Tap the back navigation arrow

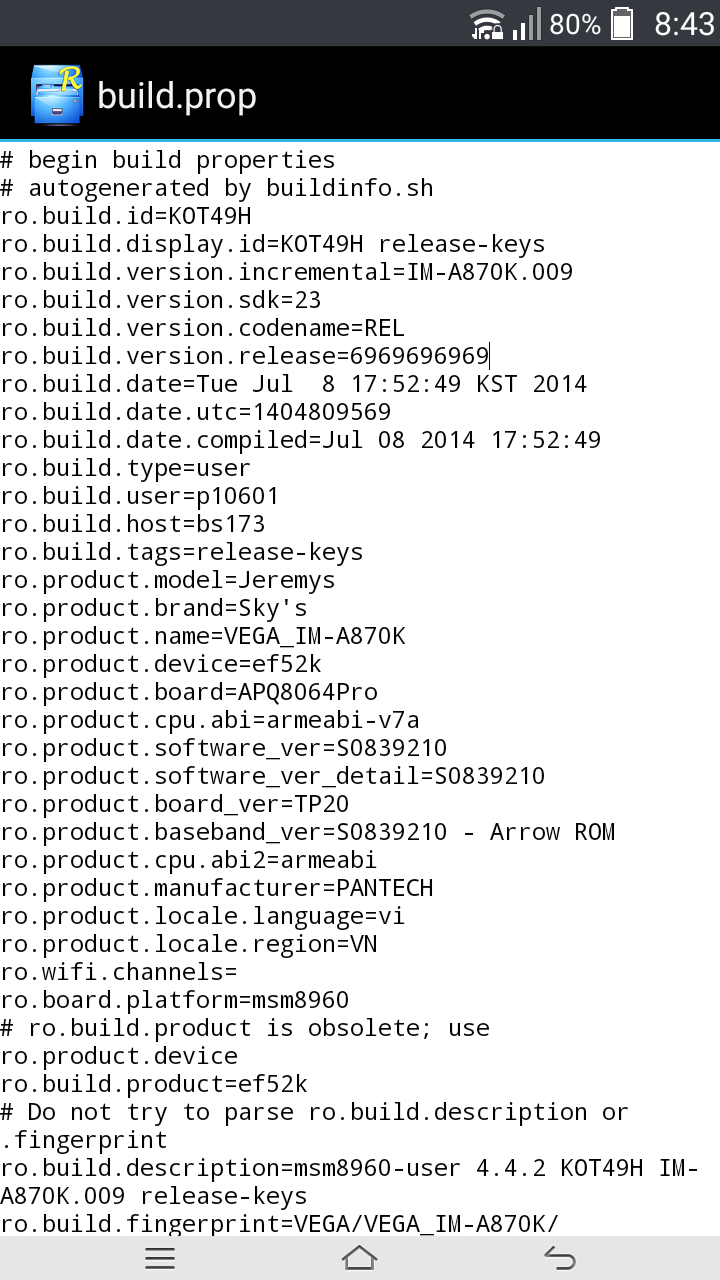pos(560,1258)
